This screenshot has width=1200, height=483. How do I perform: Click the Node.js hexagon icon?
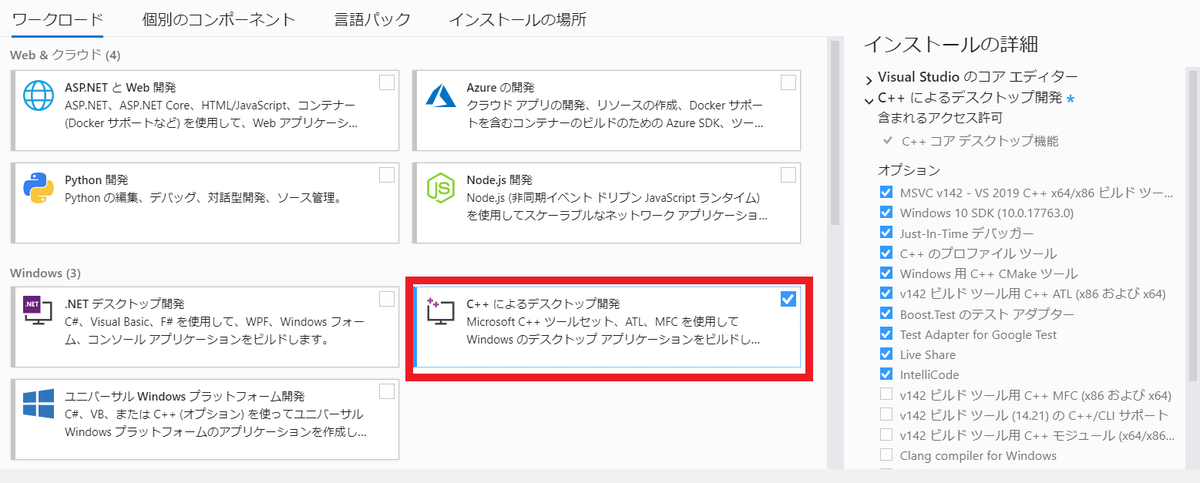click(441, 187)
